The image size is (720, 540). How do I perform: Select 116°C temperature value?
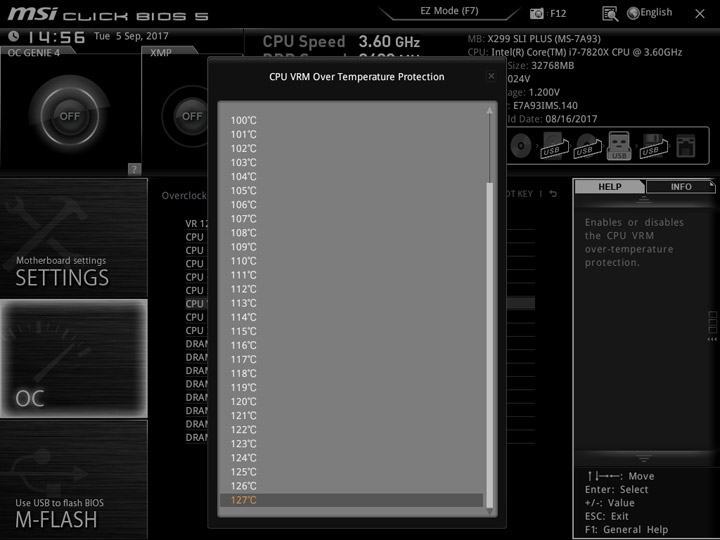point(351,345)
